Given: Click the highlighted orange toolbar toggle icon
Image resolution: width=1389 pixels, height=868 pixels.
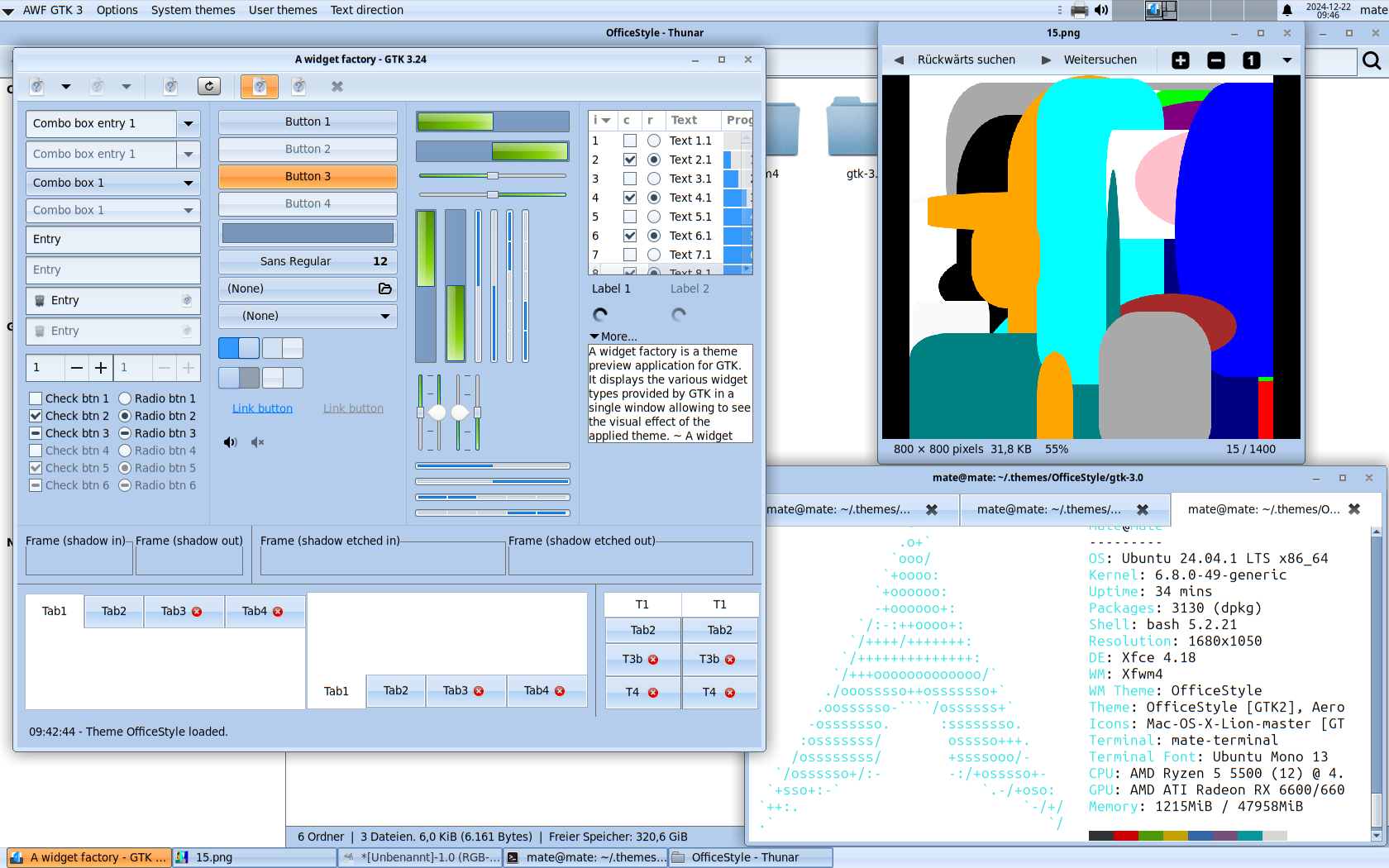Looking at the screenshot, I should pos(259,86).
